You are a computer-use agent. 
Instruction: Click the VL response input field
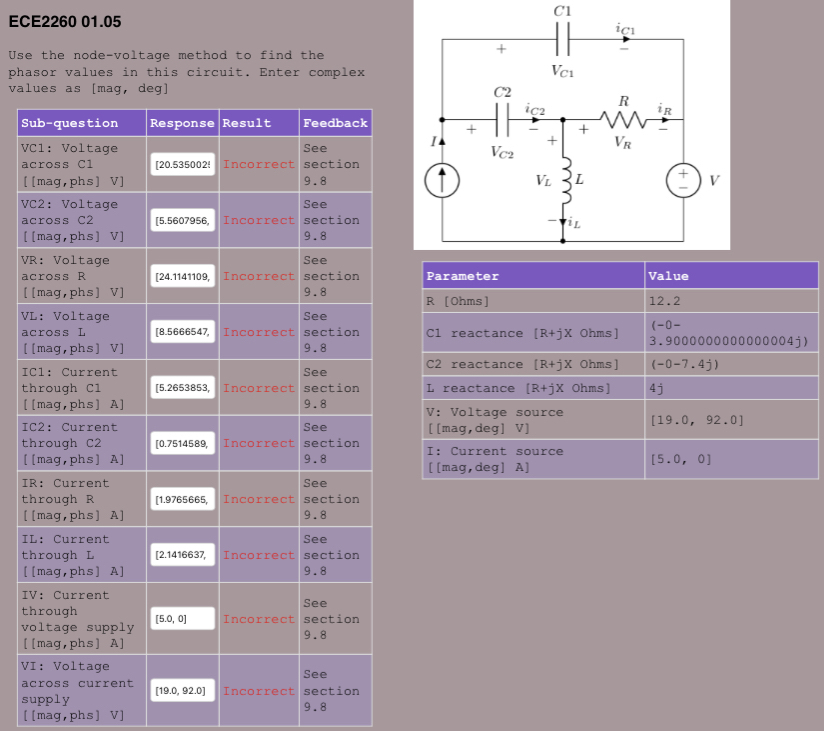pos(182,332)
